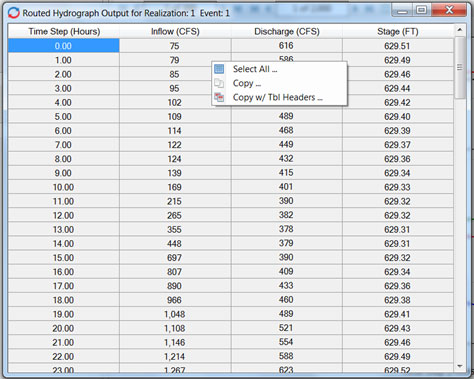Select time step cell 13.00
474x379 pixels.
tap(64, 229)
